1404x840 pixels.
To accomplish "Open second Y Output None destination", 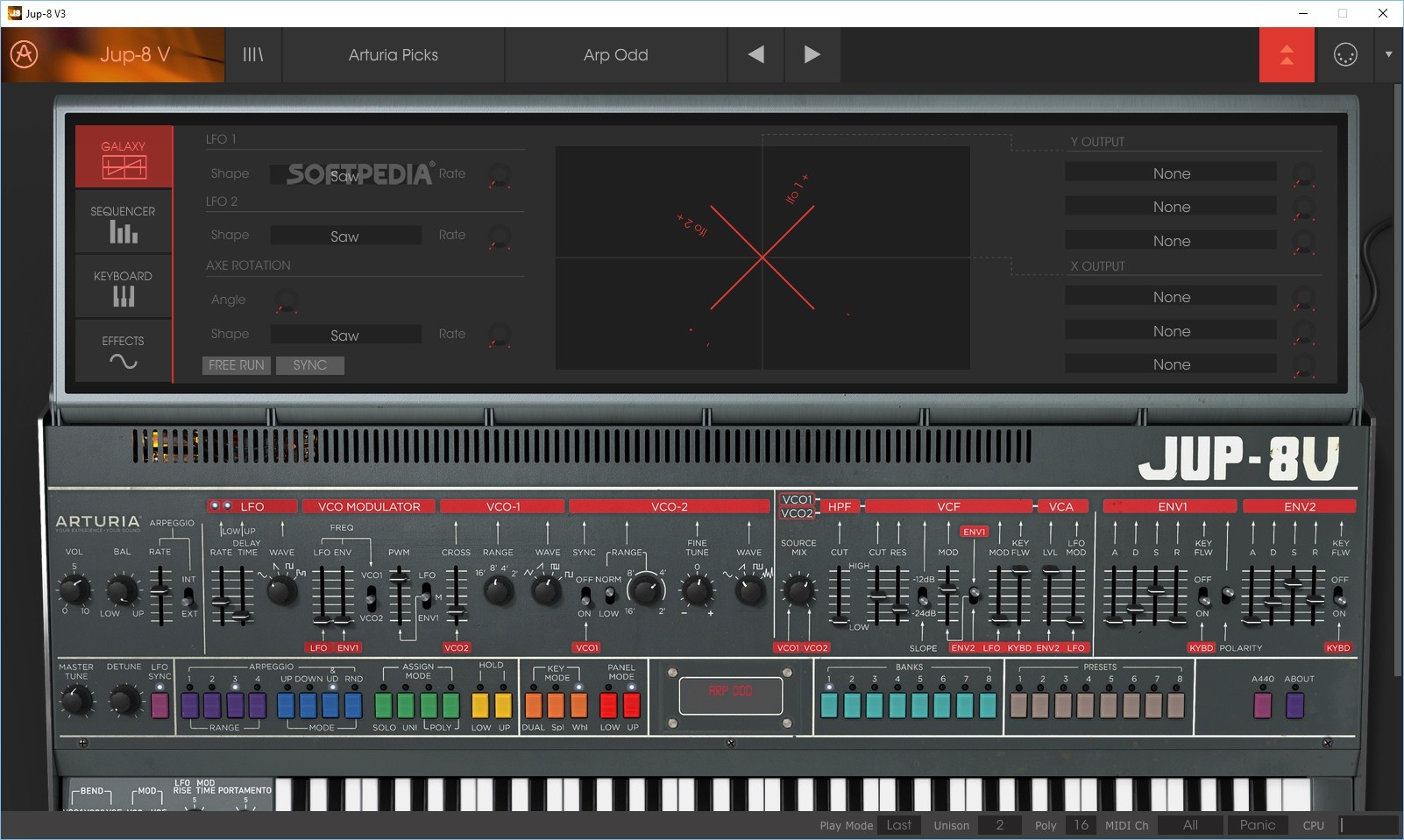I will click(1171, 207).
